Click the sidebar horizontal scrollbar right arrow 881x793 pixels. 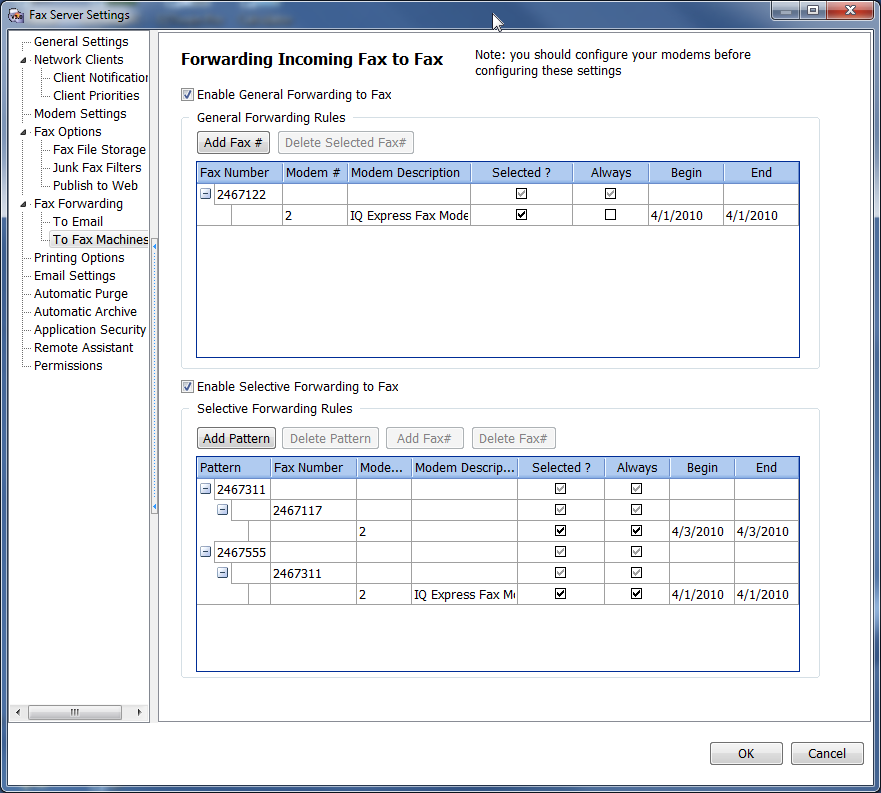pyautogui.click(x=139, y=712)
